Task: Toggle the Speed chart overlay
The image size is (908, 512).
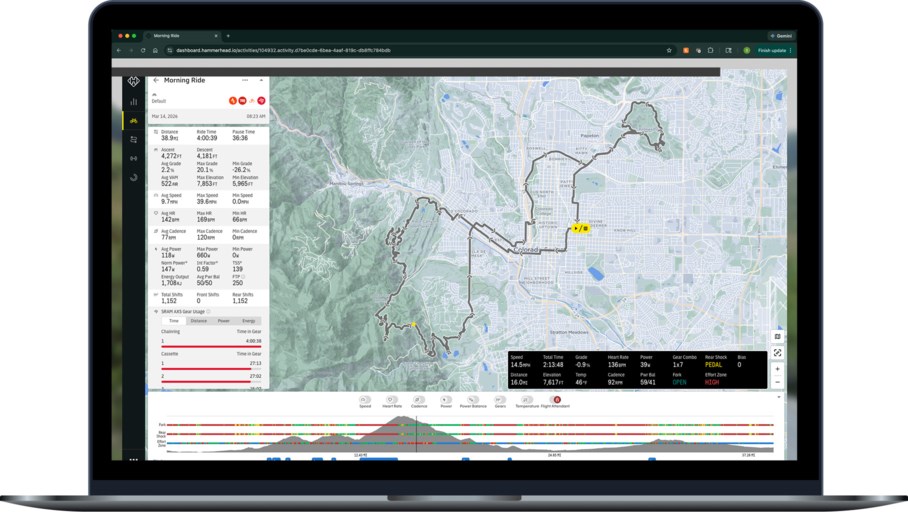Action: click(x=365, y=401)
